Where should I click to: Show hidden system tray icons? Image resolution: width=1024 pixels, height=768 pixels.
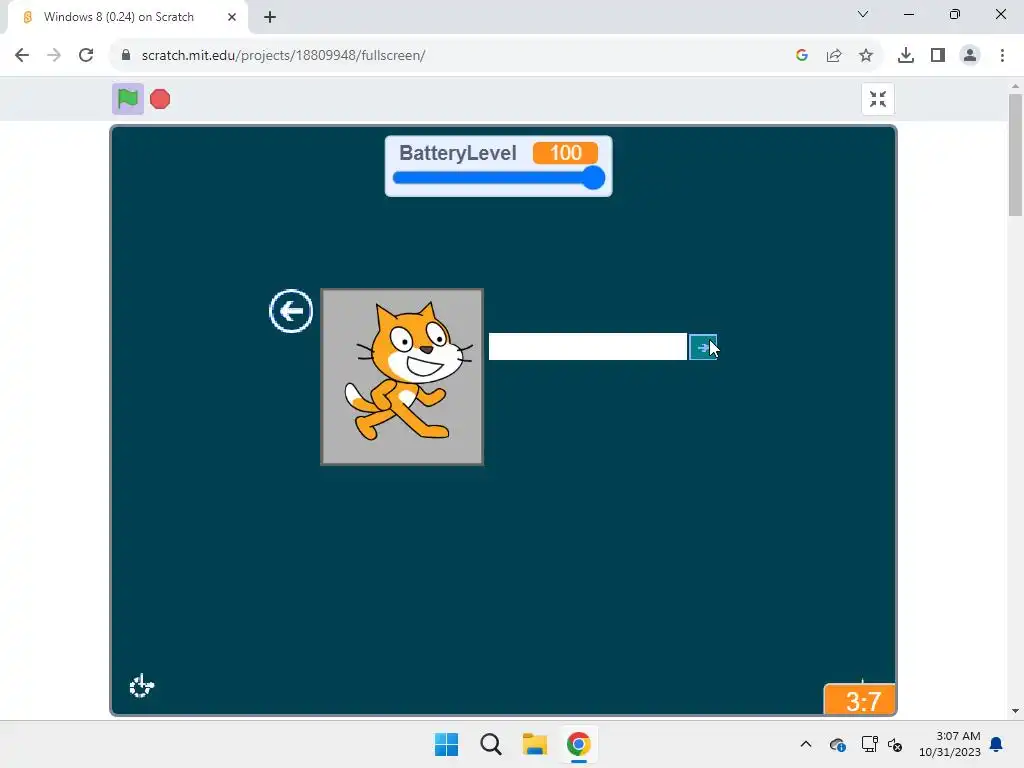coord(806,744)
